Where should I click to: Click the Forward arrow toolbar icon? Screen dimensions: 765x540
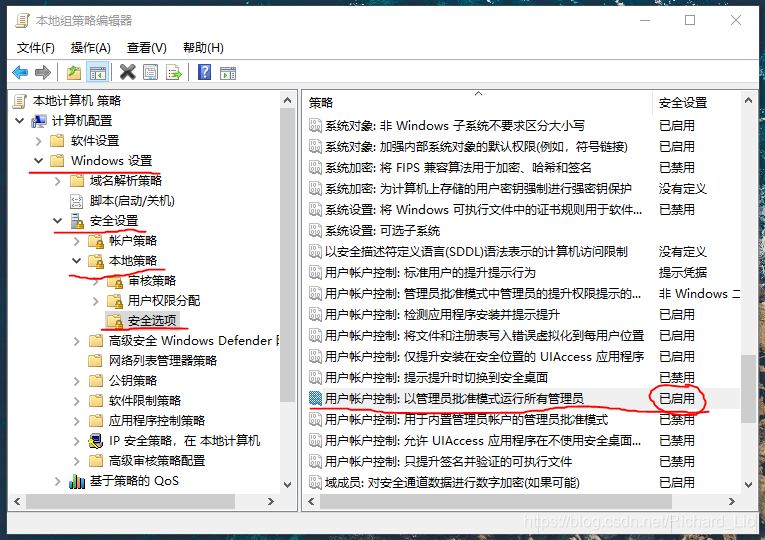tap(43, 73)
